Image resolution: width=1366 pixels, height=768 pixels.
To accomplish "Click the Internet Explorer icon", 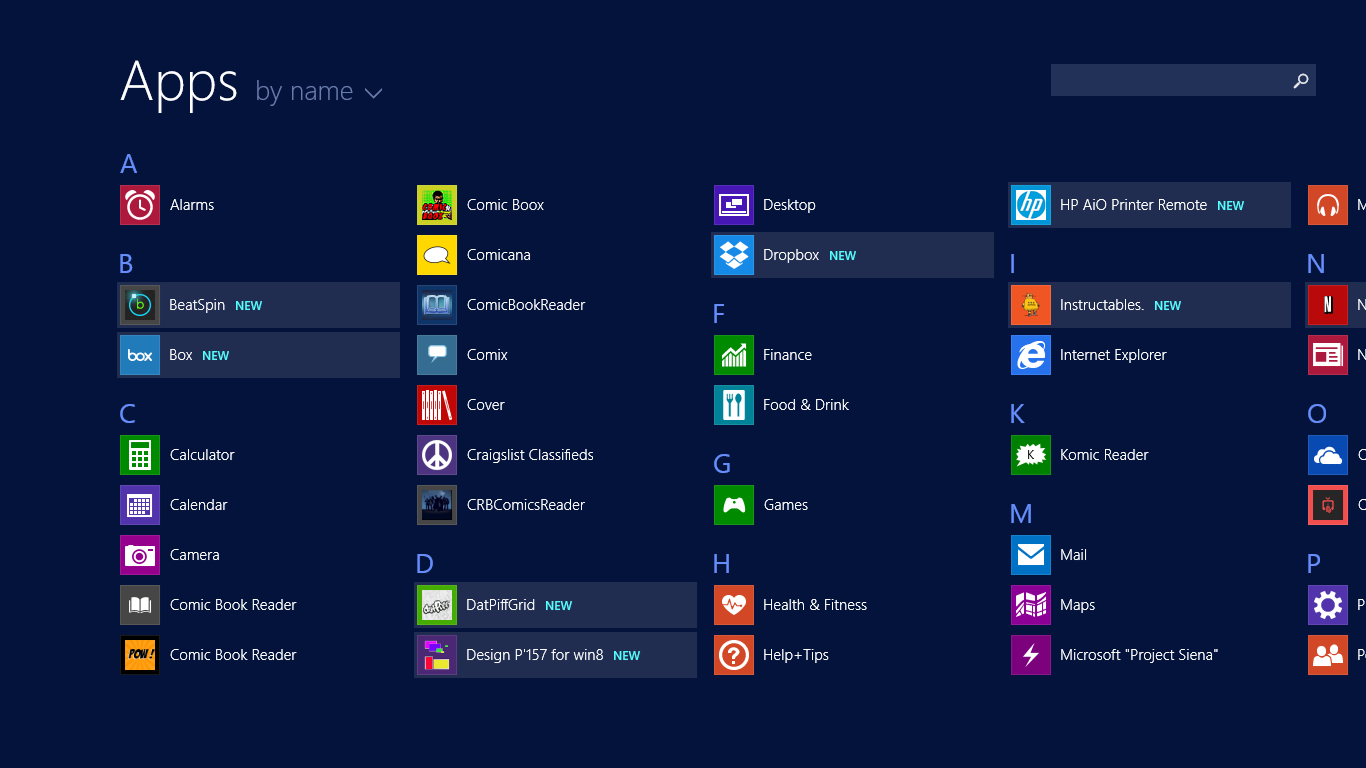I will [x=1031, y=355].
